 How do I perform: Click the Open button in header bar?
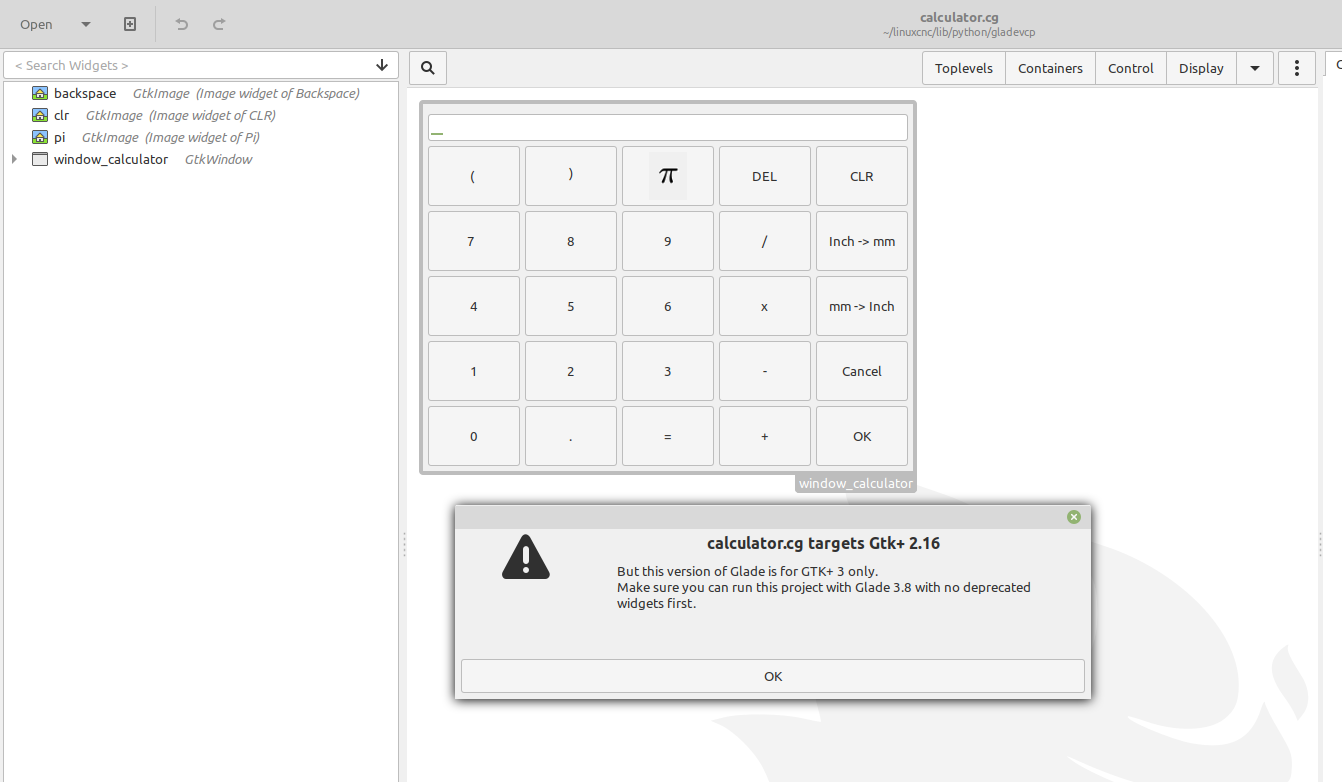coord(37,24)
